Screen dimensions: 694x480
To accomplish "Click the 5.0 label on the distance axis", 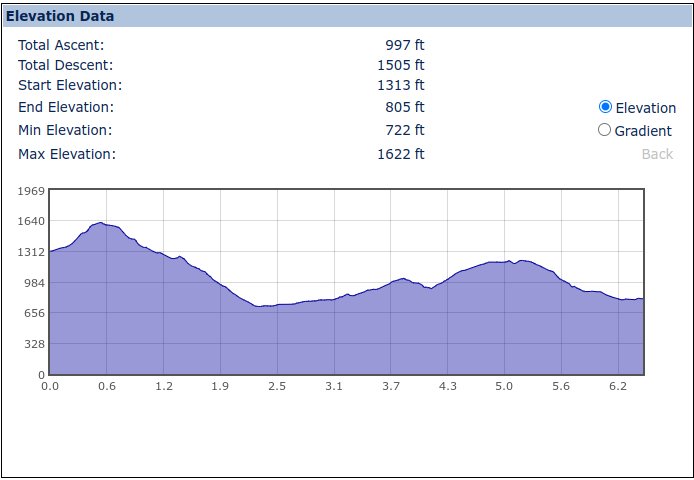I will coord(504,386).
